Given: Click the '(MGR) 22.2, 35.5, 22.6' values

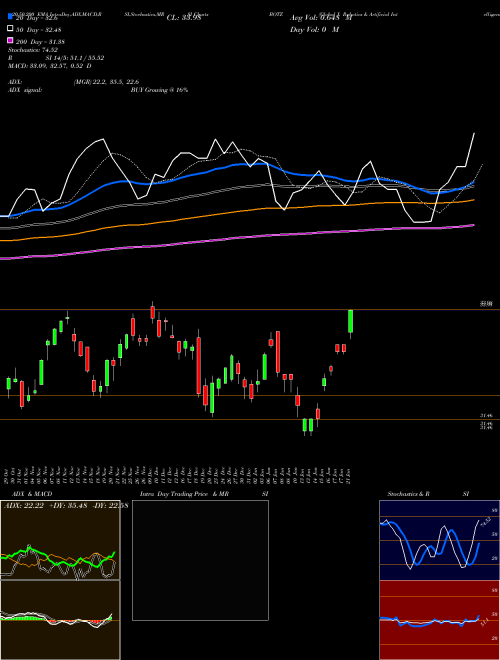Looking at the screenshot, I should click(x=106, y=82).
